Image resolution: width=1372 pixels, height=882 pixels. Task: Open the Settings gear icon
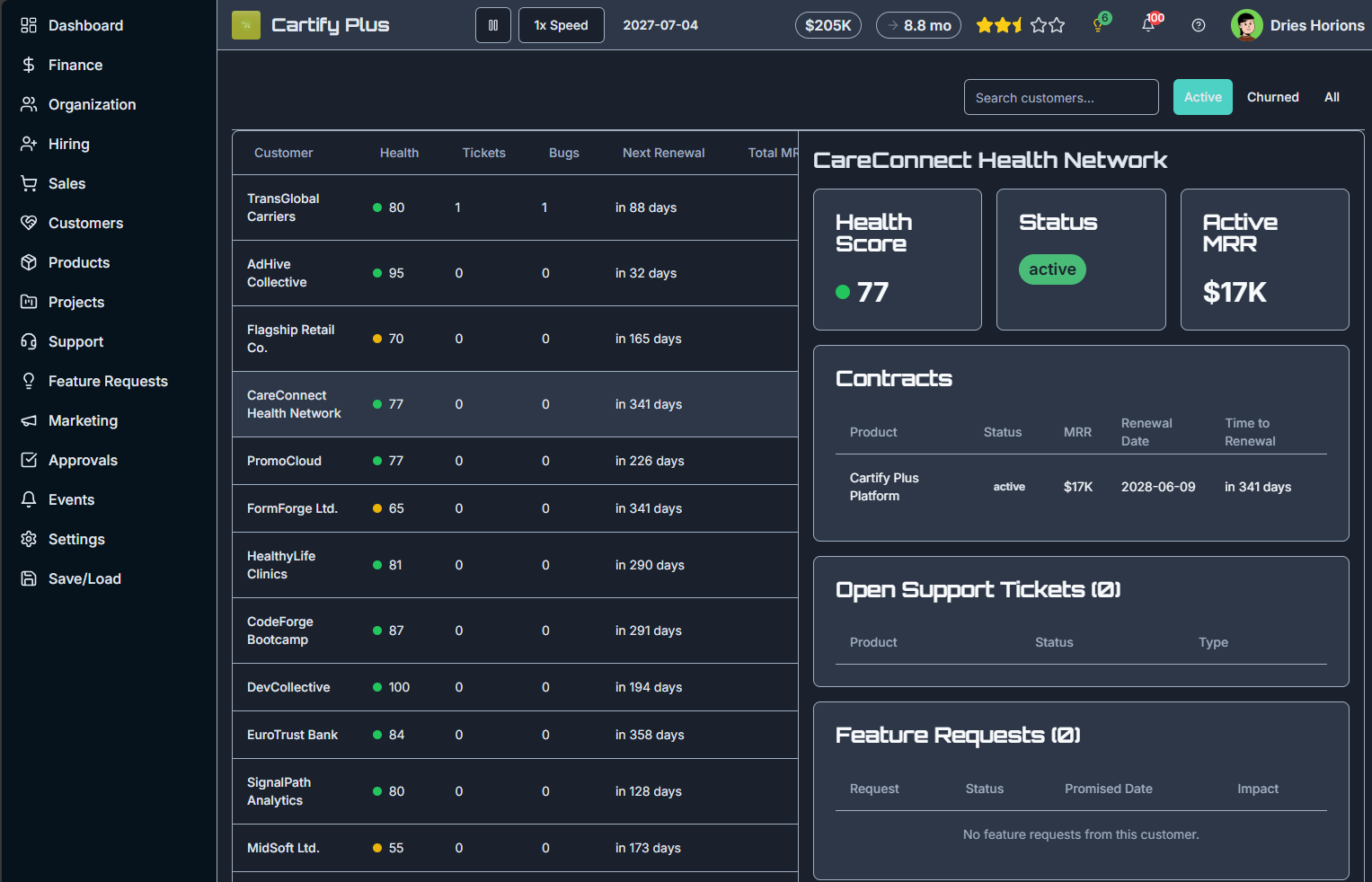pos(29,539)
